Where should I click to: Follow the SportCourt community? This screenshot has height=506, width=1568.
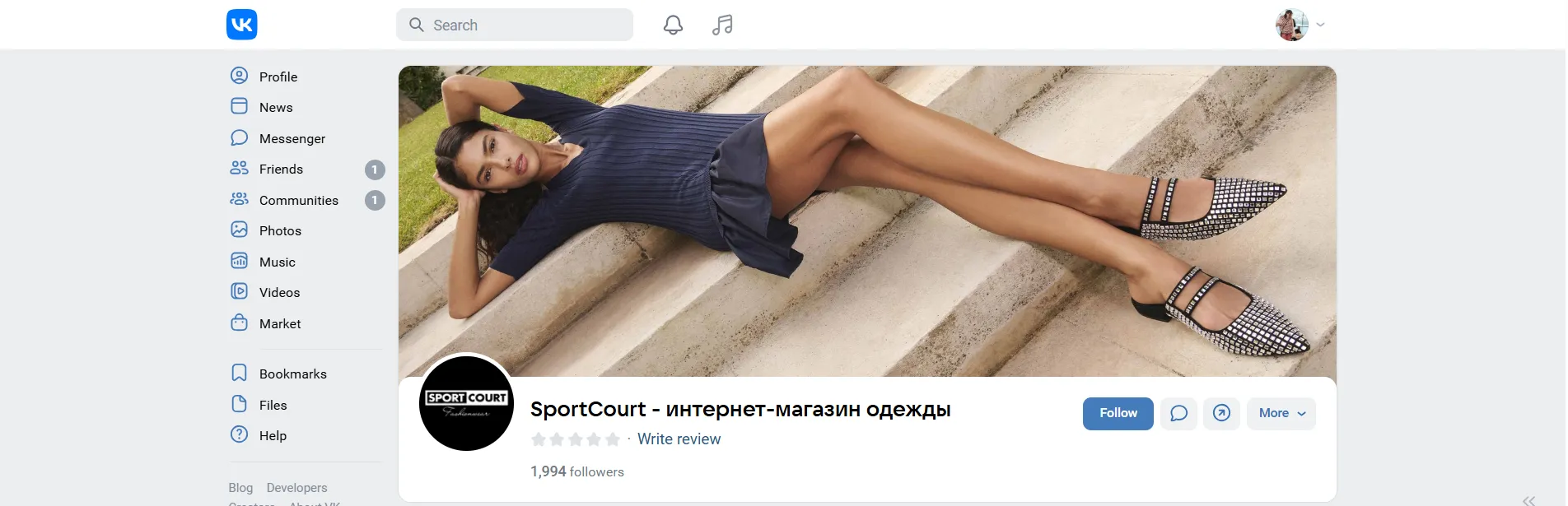[x=1118, y=413]
